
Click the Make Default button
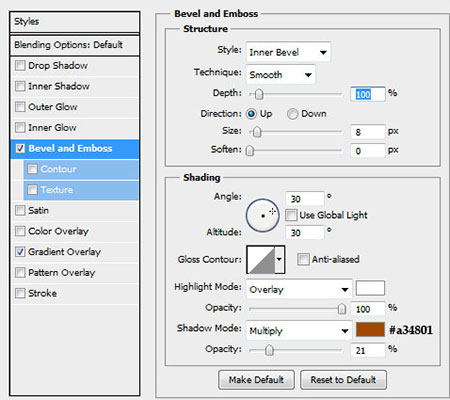[x=256, y=380]
